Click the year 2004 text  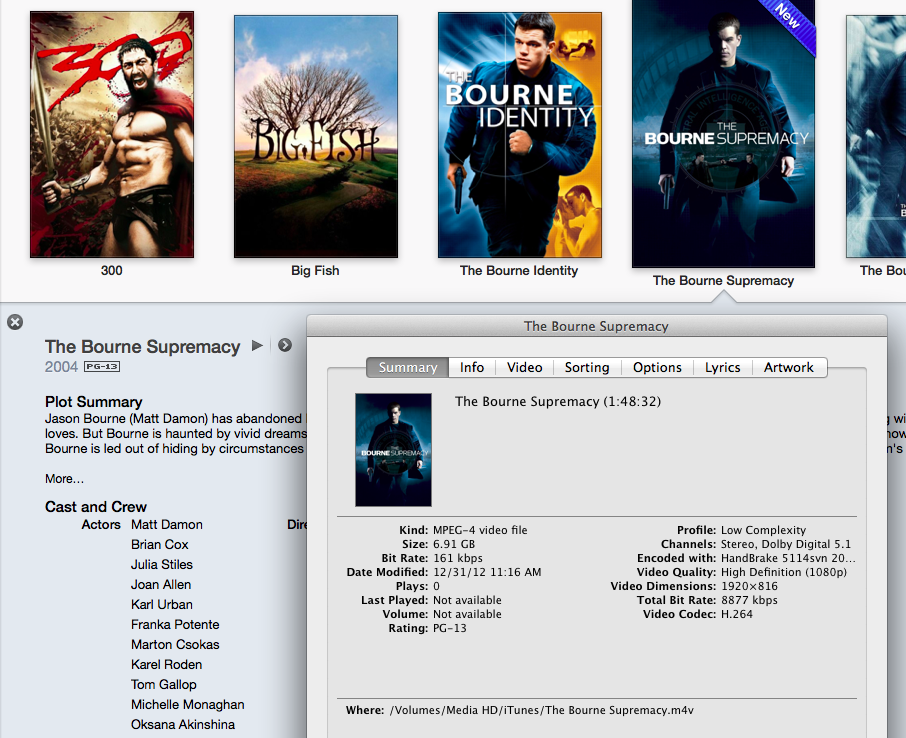(x=61, y=367)
